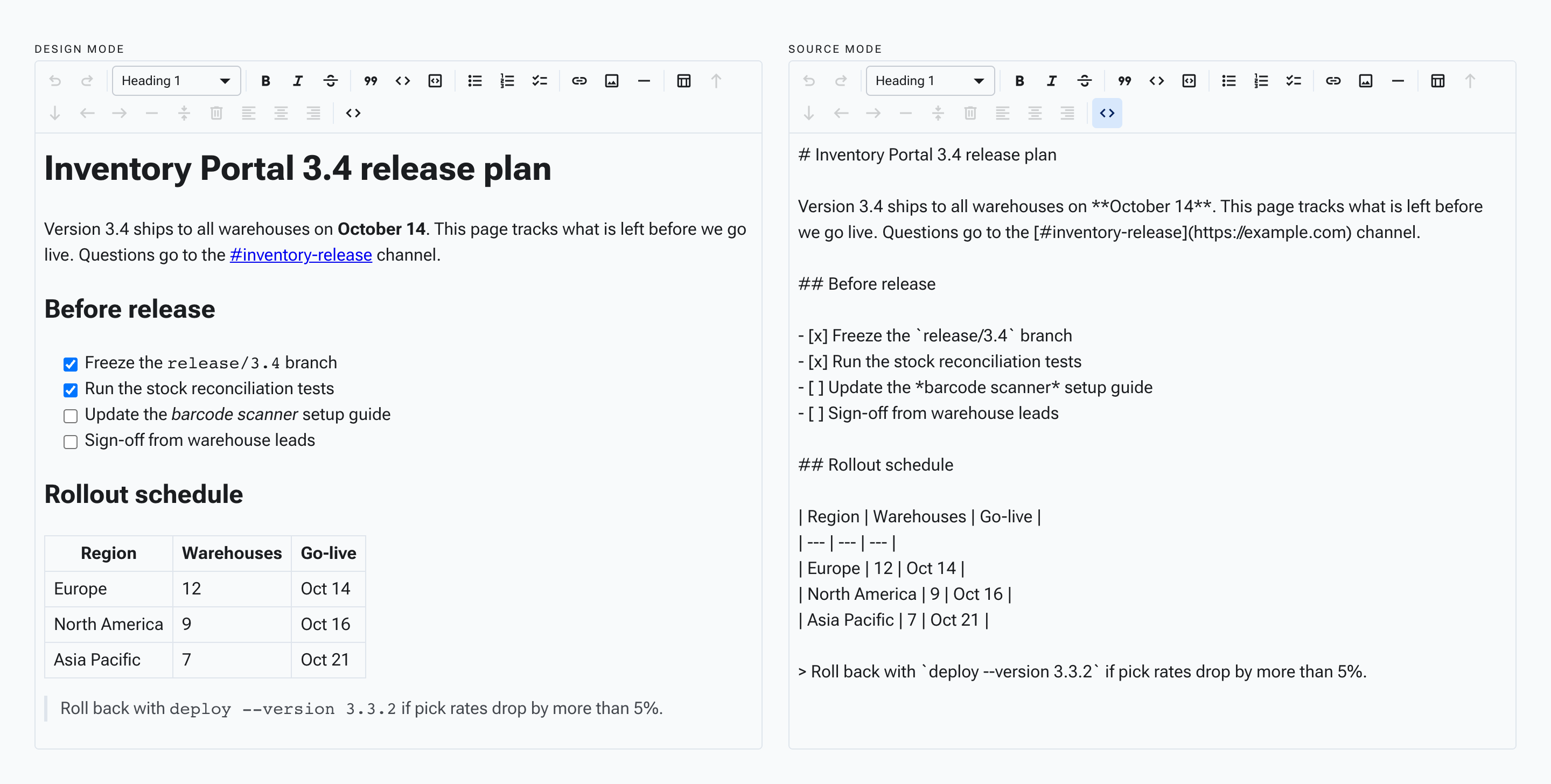The width and height of the screenshot is (1551, 784).
Task: Click Undo in Design Mode toolbar
Action: pyautogui.click(x=55, y=81)
